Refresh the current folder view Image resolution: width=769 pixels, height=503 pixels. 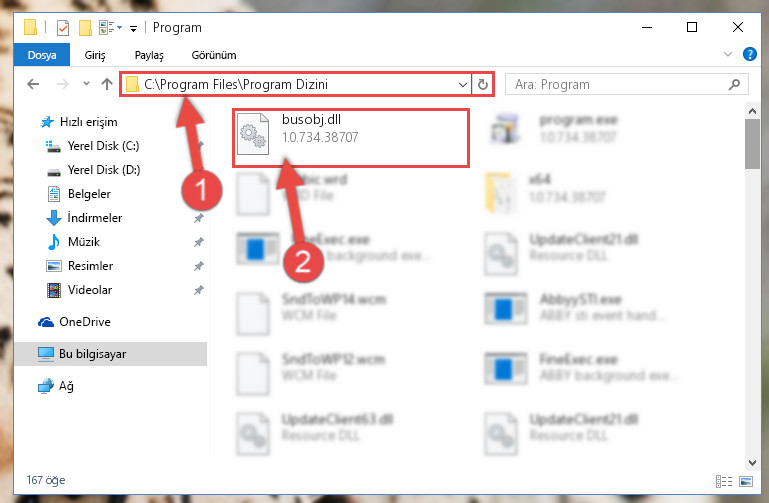tap(483, 84)
